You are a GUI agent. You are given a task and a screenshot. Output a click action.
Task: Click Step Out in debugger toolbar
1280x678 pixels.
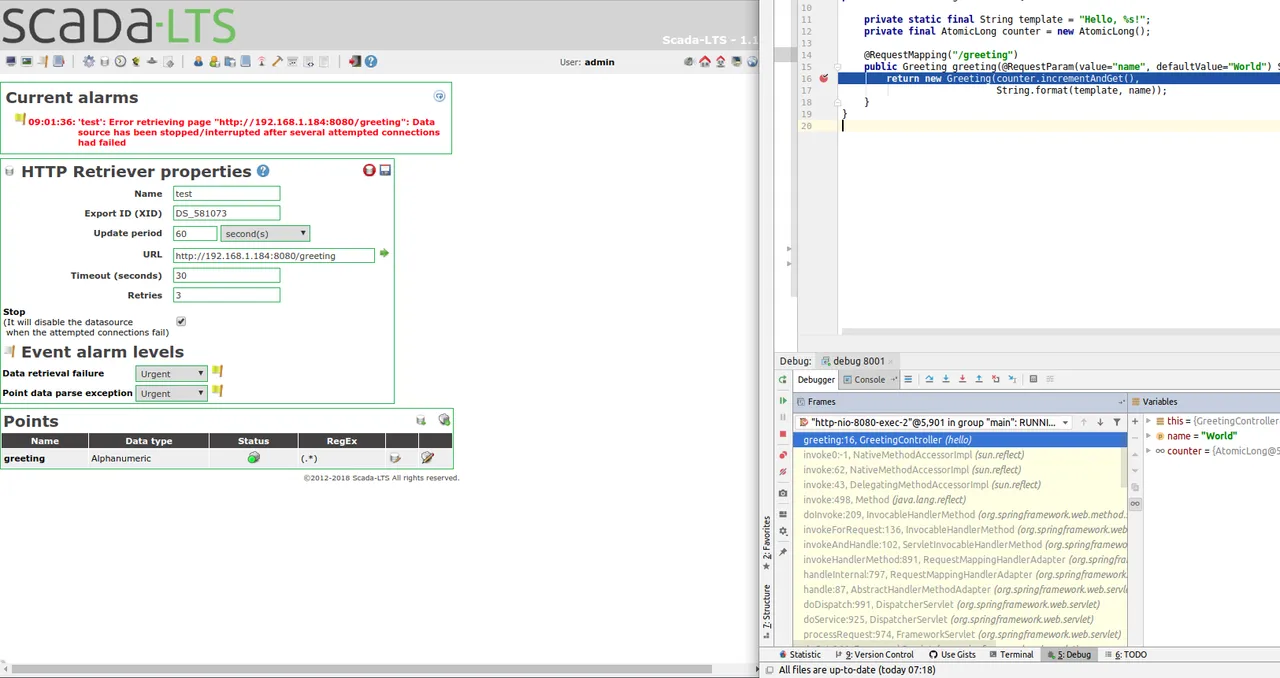click(979, 379)
